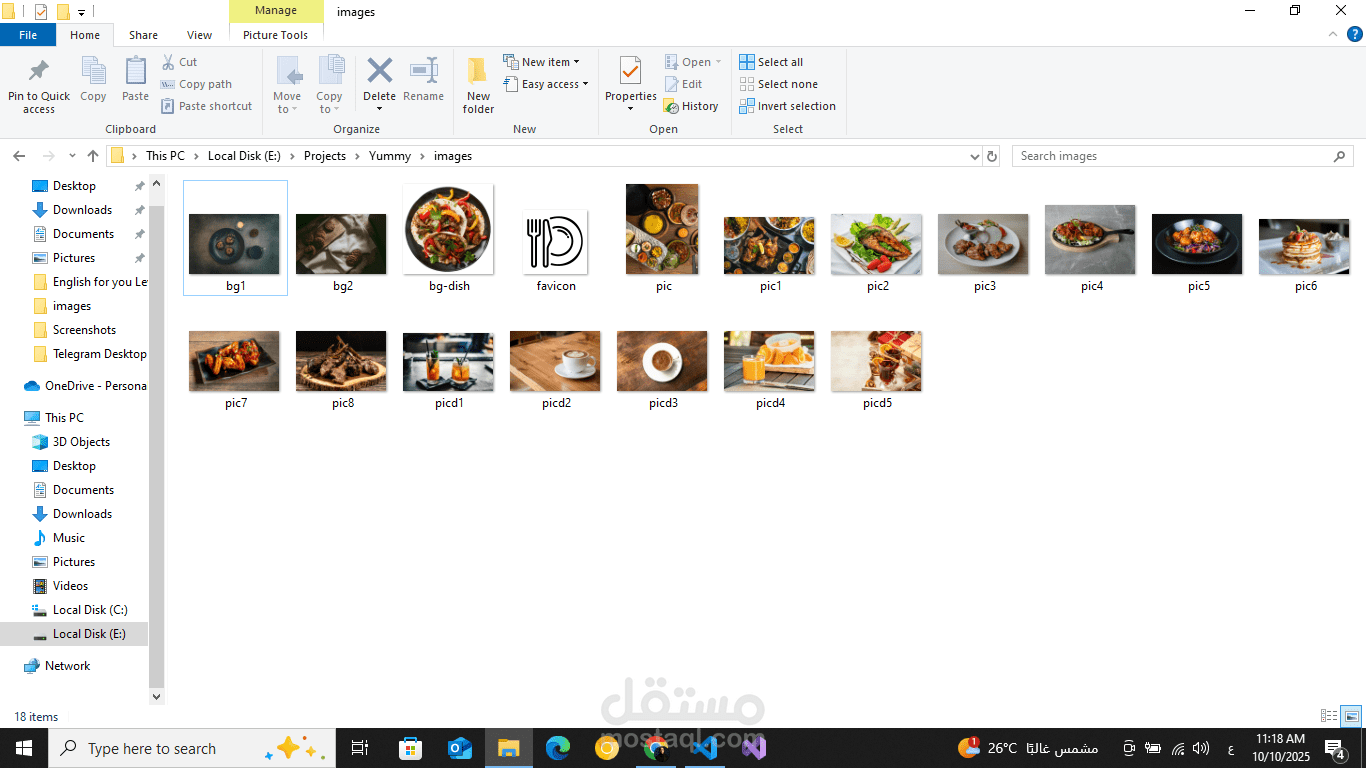1366x768 pixels.
Task: Click the Up one level arrow
Action: click(x=93, y=156)
